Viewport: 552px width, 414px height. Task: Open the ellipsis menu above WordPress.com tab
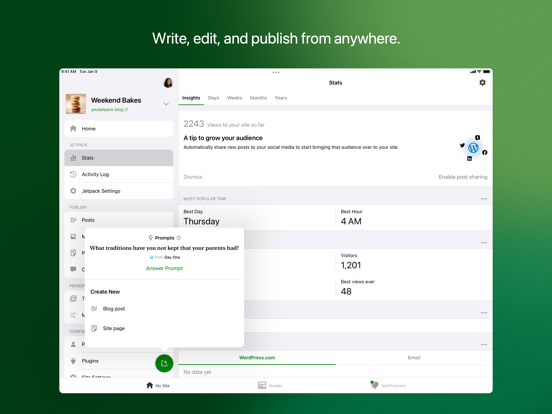(484, 344)
